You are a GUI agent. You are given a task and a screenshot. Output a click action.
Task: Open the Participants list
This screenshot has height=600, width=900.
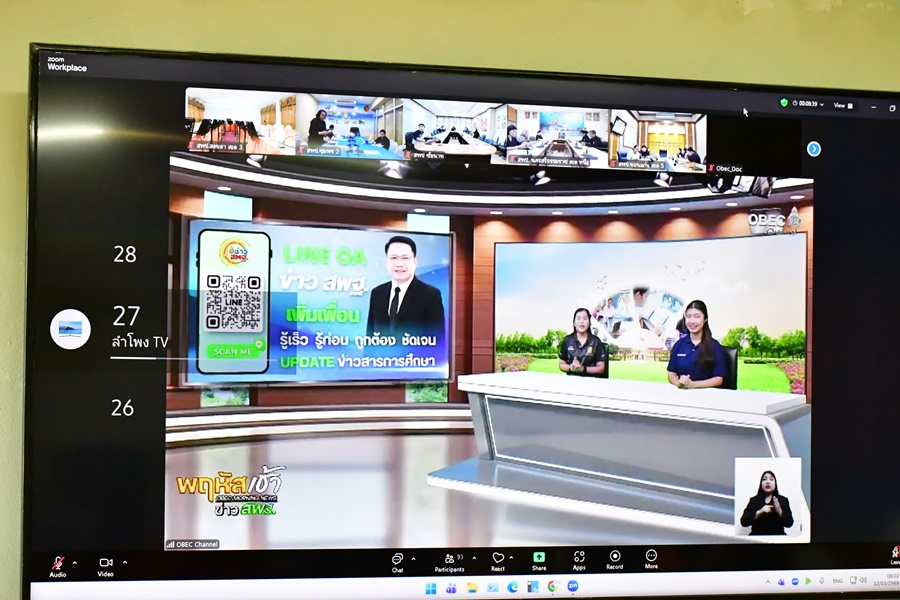pyautogui.click(x=450, y=560)
